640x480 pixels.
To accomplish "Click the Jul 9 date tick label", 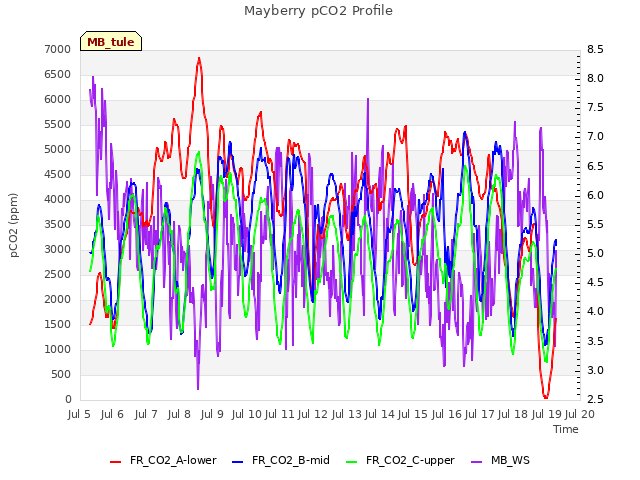I will point(212,414).
